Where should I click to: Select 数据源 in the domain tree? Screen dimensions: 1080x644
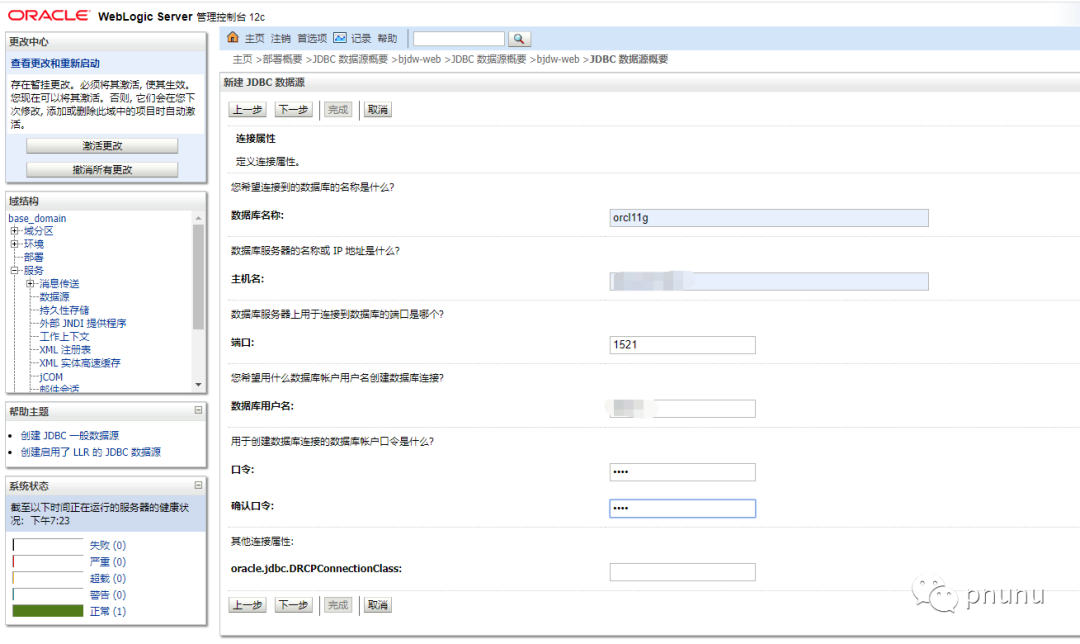pos(54,297)
